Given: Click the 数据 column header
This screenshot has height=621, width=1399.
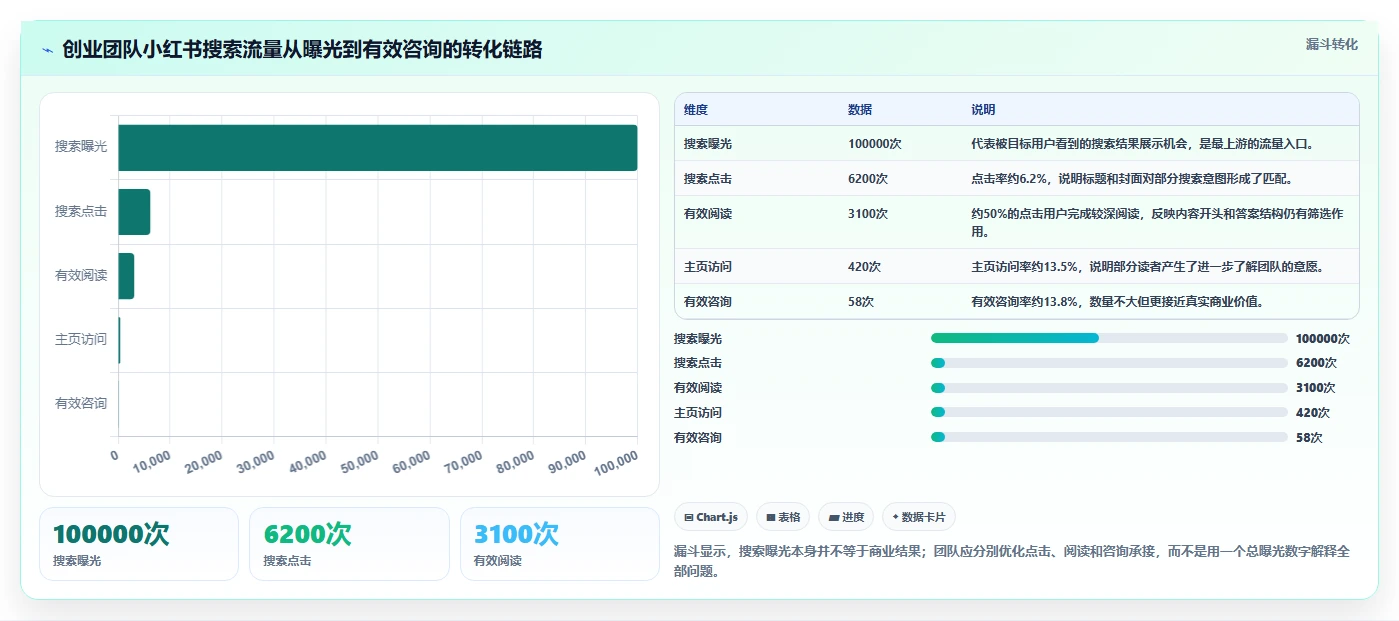Looking at the screenshot, I should (x=860, y=110).
